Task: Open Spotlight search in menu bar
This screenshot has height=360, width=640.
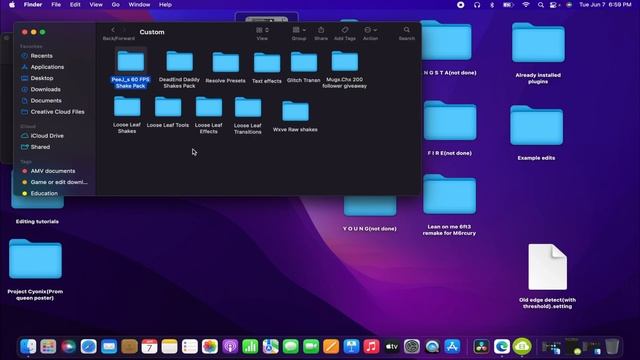Action: pos(540,5)
